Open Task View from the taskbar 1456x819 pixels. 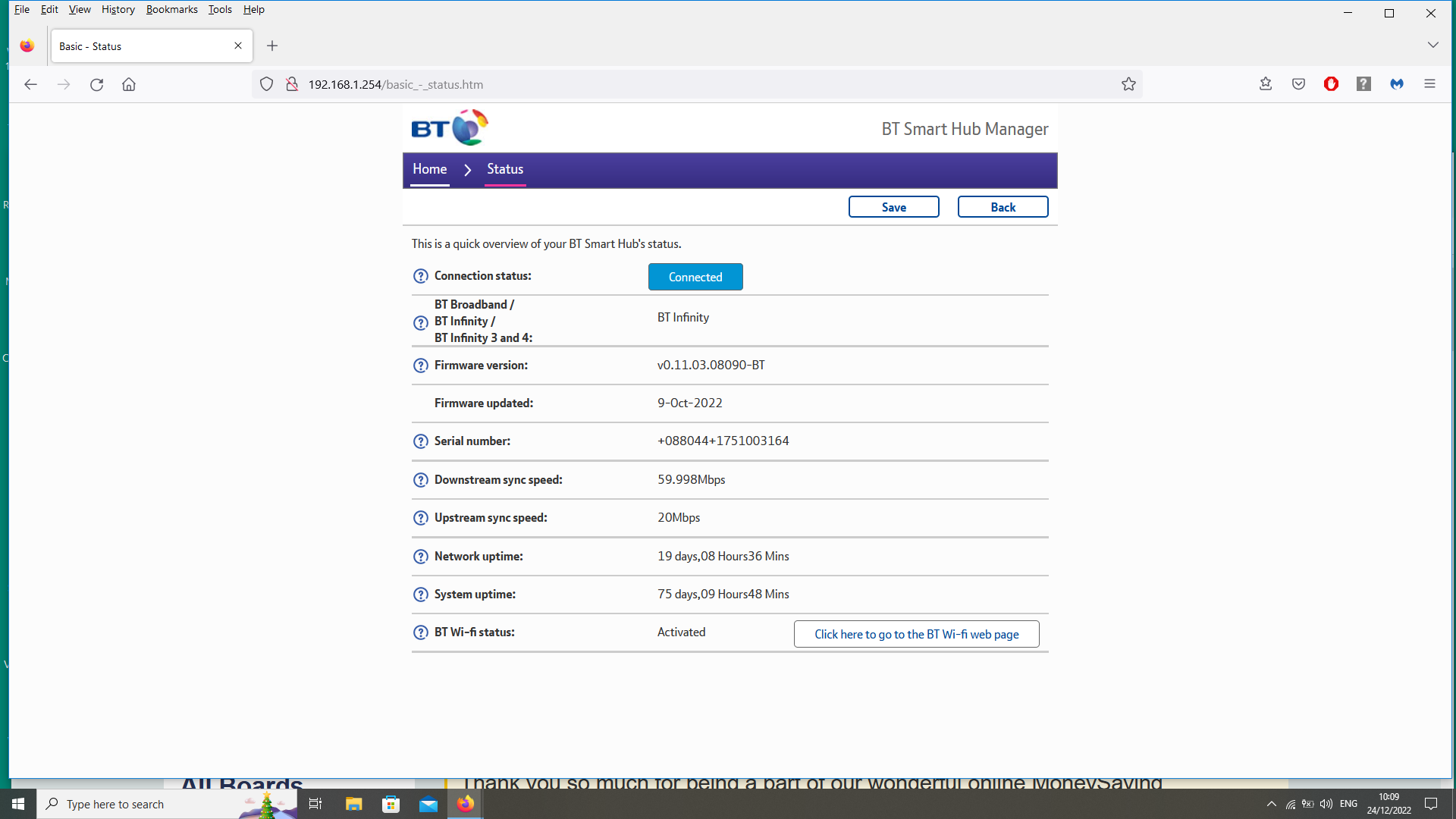(x=315, y=804)
